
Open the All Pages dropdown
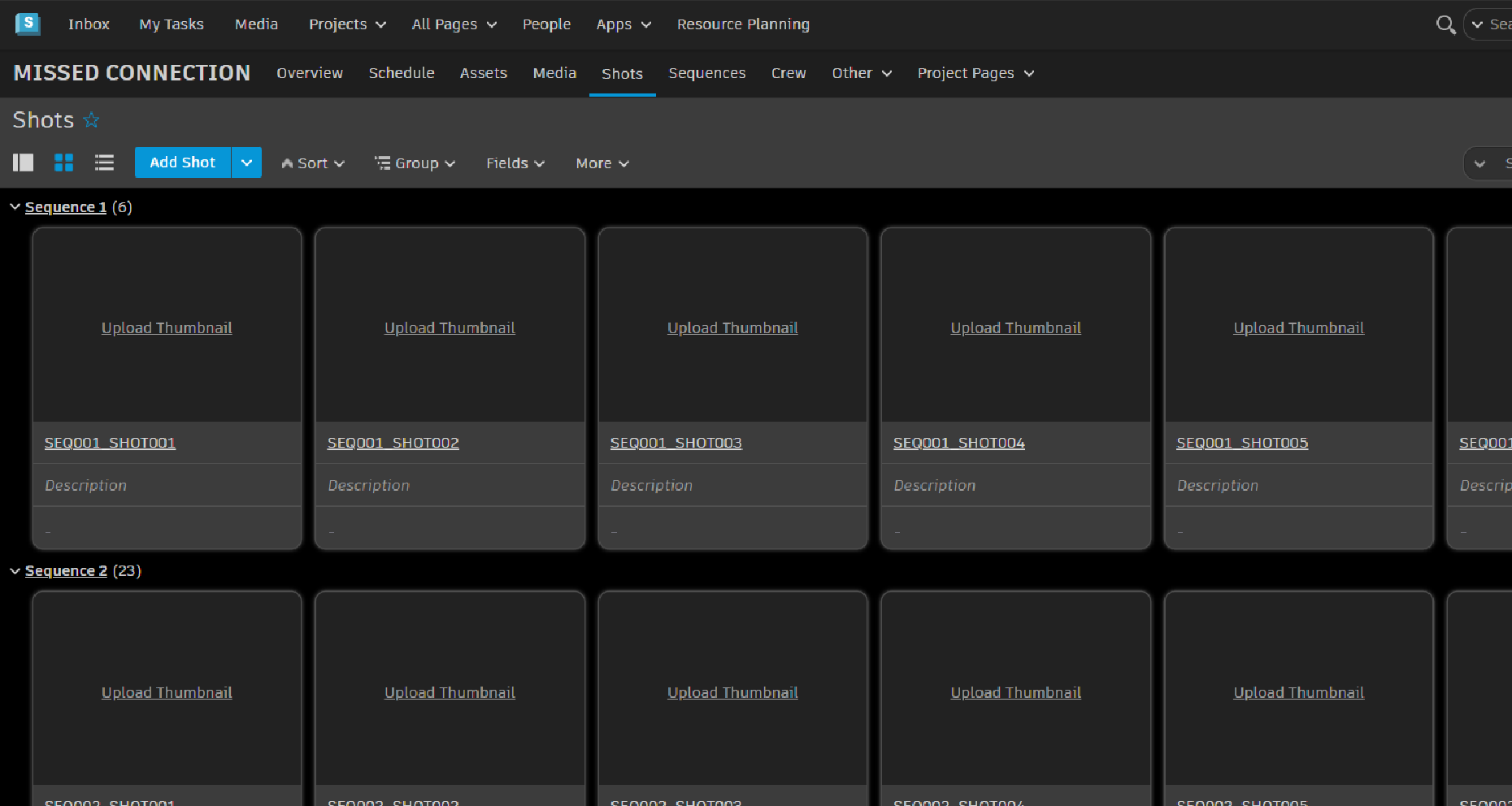454,24
